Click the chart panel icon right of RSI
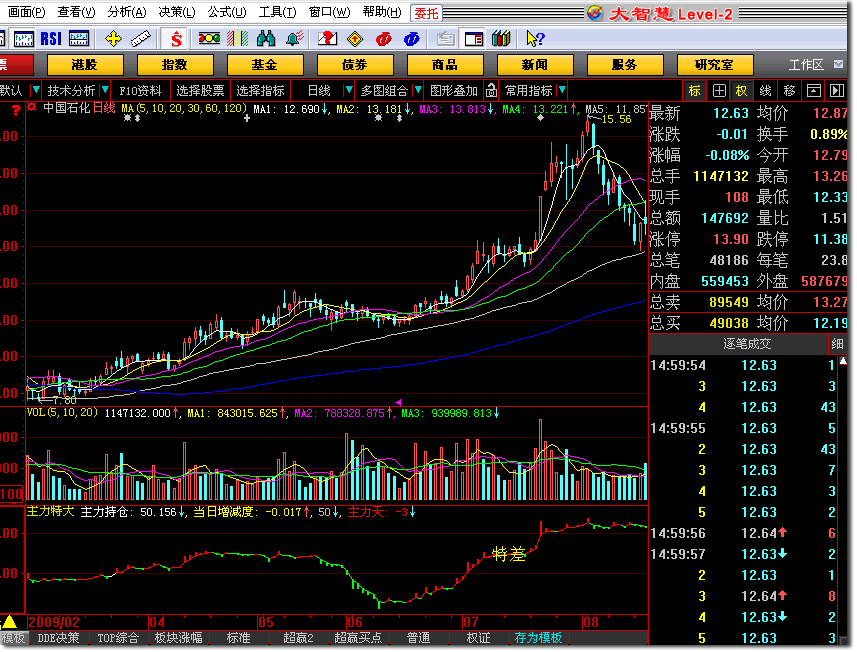Image resolution: width=857 pixels, height=652 pixels. (x=79, y=39)
